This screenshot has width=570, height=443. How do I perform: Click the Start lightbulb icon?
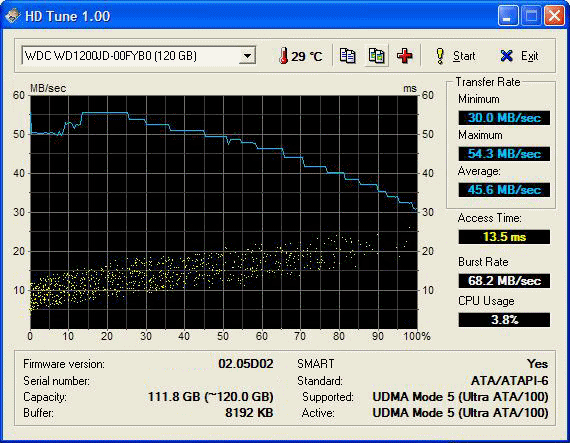440,56
